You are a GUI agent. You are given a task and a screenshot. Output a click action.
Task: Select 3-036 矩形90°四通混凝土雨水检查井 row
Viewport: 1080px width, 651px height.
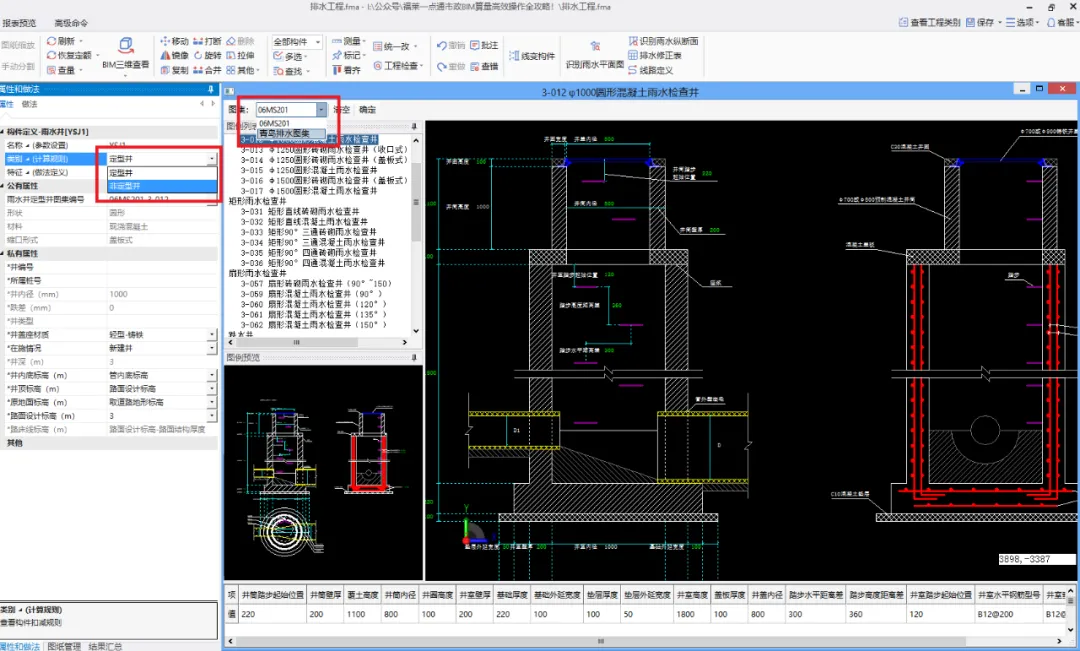coord(313,263)
